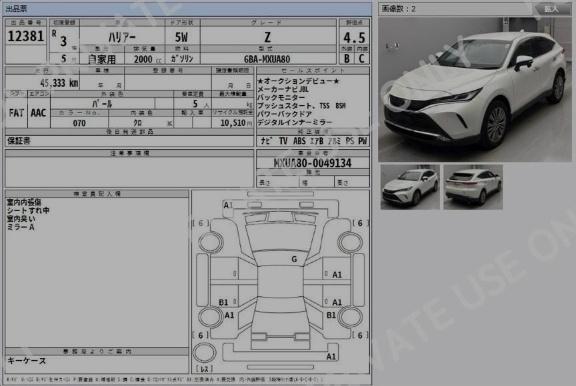576x386 pixels.
Task: Click the lot number 12381 field
Action: tap(26, 36)
